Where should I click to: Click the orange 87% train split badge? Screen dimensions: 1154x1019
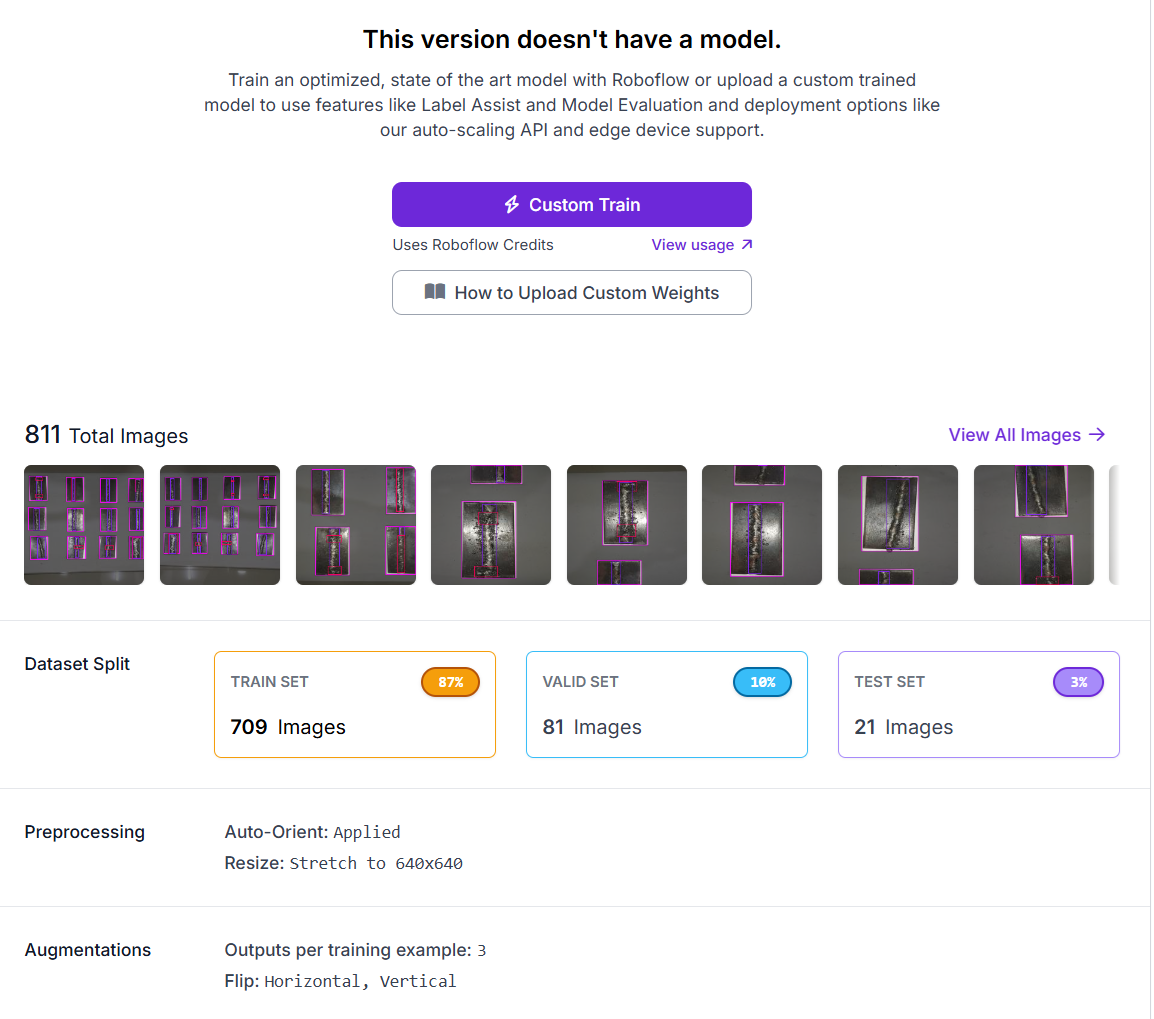point(450,682)
